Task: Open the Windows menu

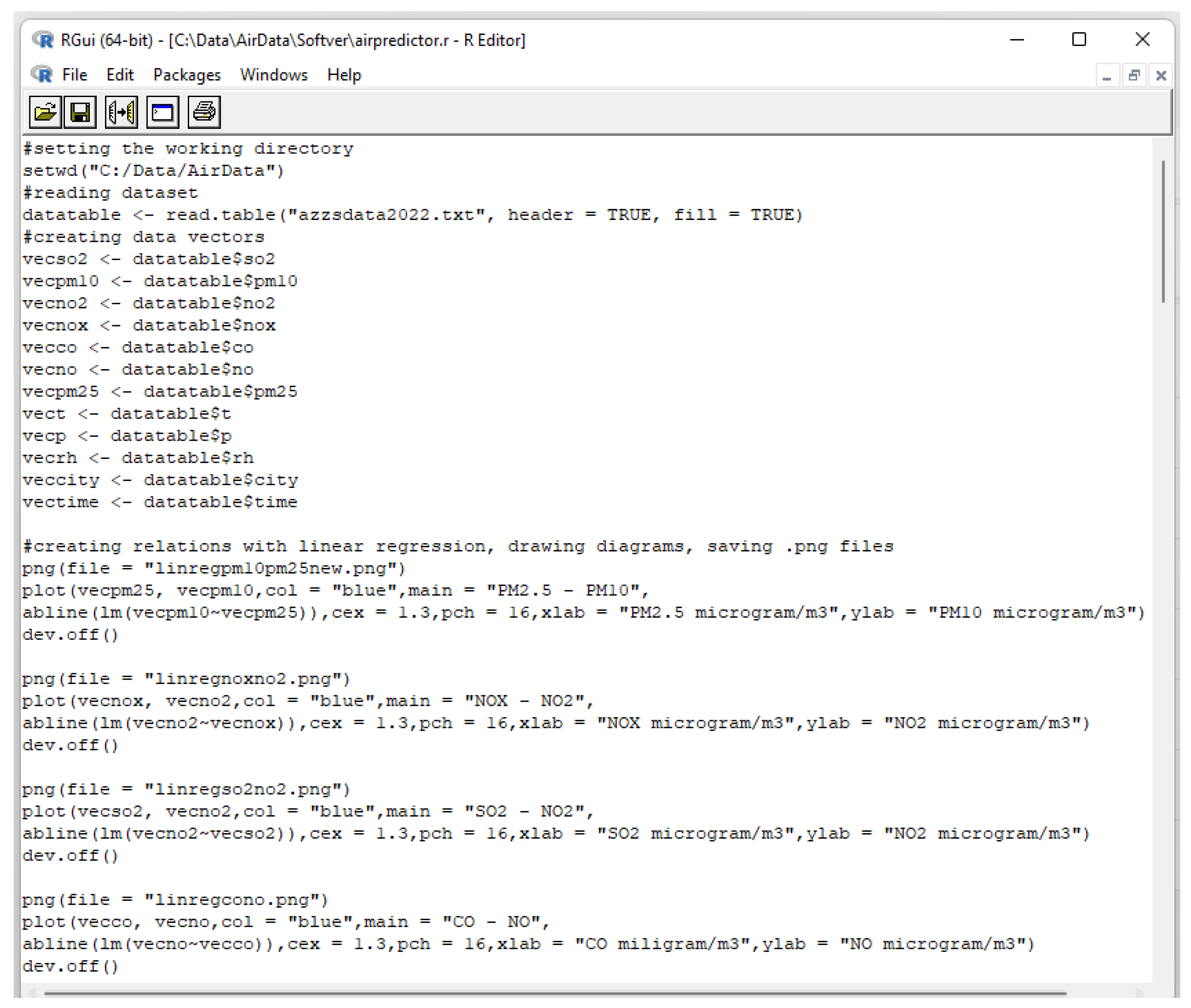Action: (x=274, y=75)
